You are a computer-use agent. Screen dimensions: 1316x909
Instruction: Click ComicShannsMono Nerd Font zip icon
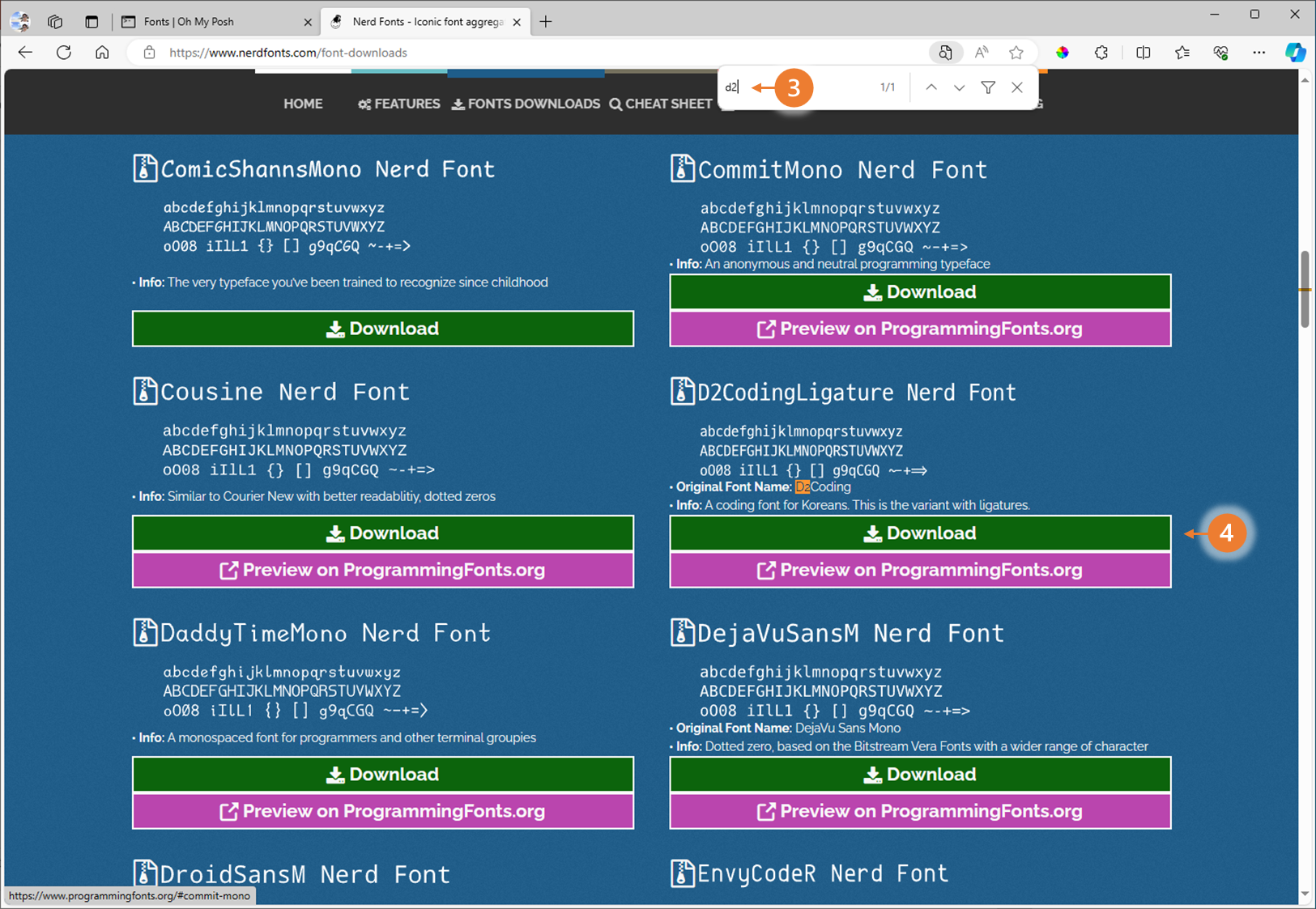tap(145, 168)
